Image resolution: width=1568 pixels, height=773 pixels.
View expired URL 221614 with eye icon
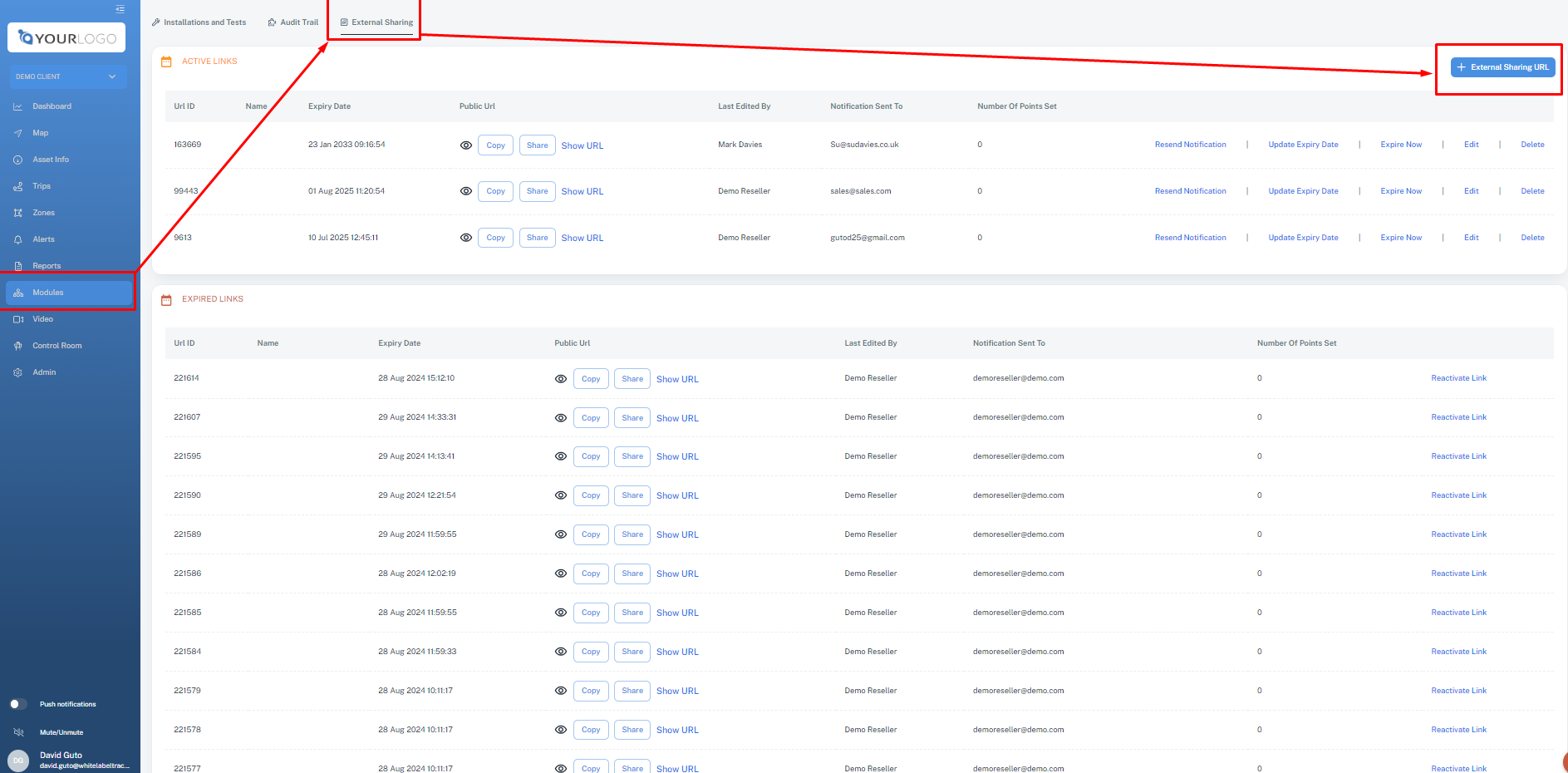coord(561,379)
